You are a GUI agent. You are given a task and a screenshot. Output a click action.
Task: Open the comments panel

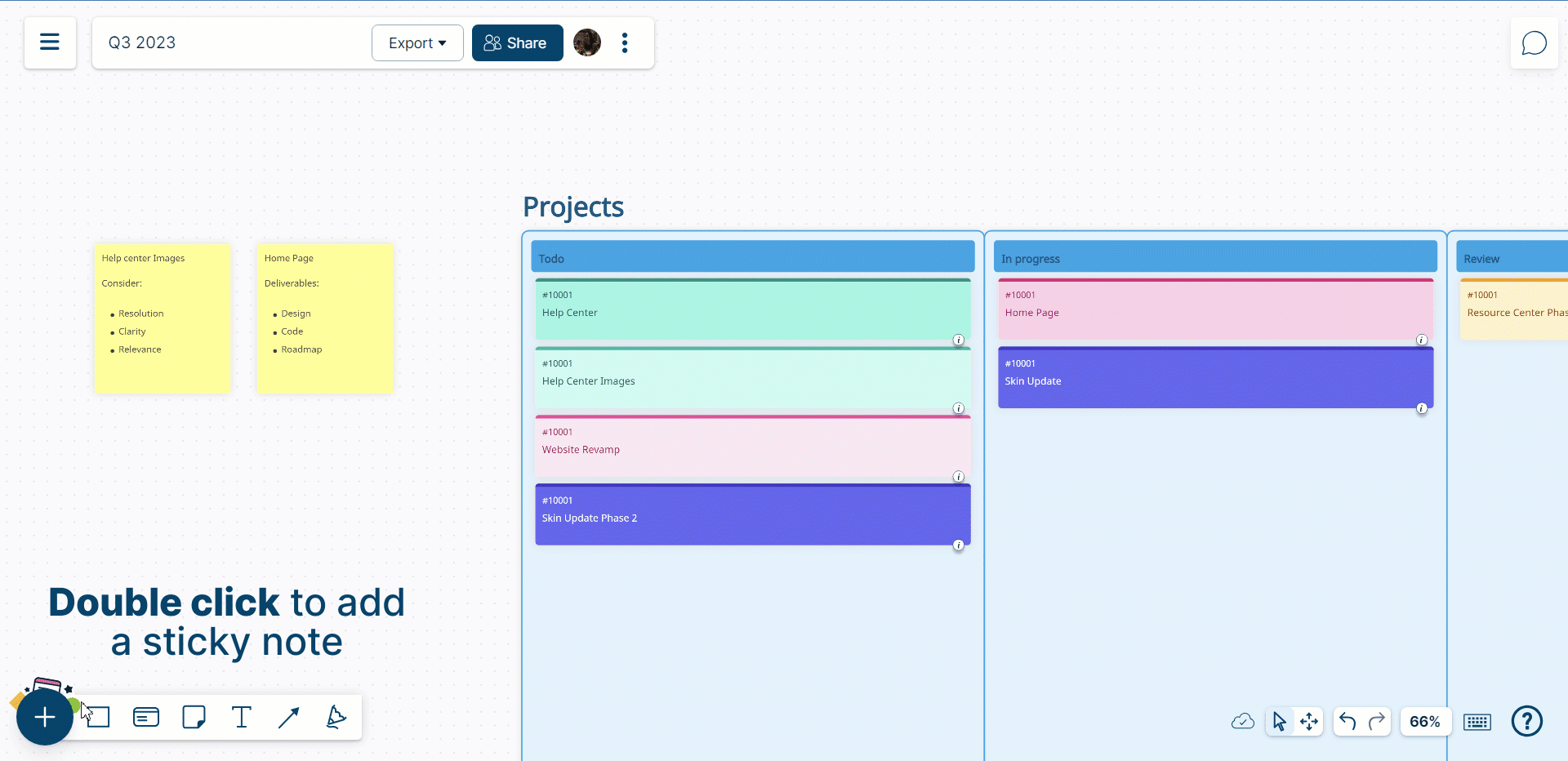pyautogui.click(x=1534, y=43)
